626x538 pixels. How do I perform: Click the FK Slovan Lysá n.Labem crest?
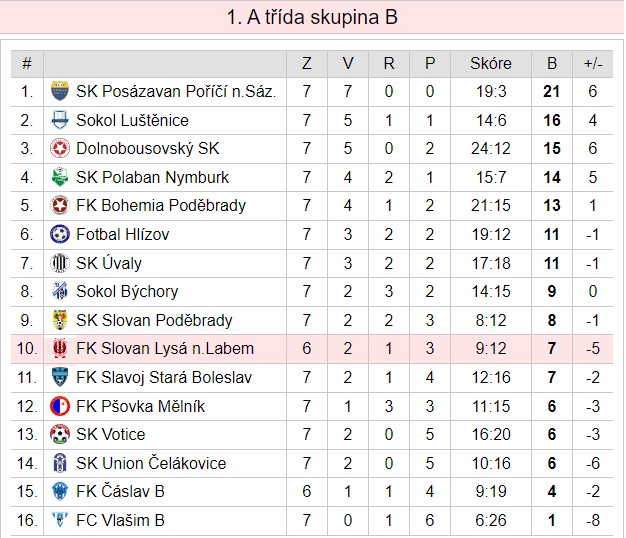[60, 348]
